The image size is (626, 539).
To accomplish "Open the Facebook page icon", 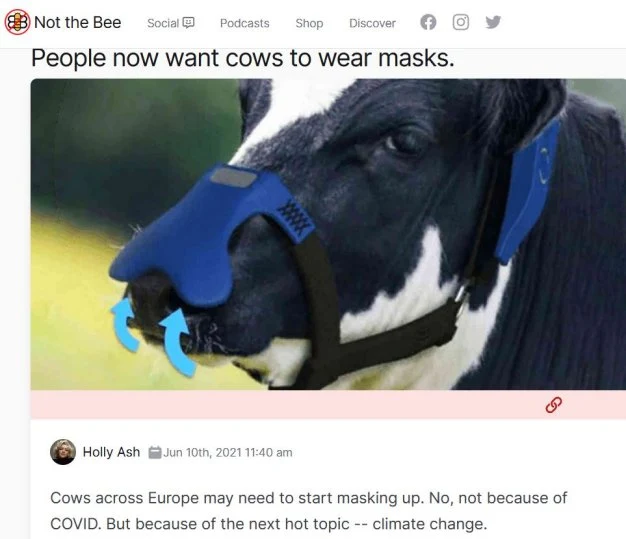I will point(428,22).
